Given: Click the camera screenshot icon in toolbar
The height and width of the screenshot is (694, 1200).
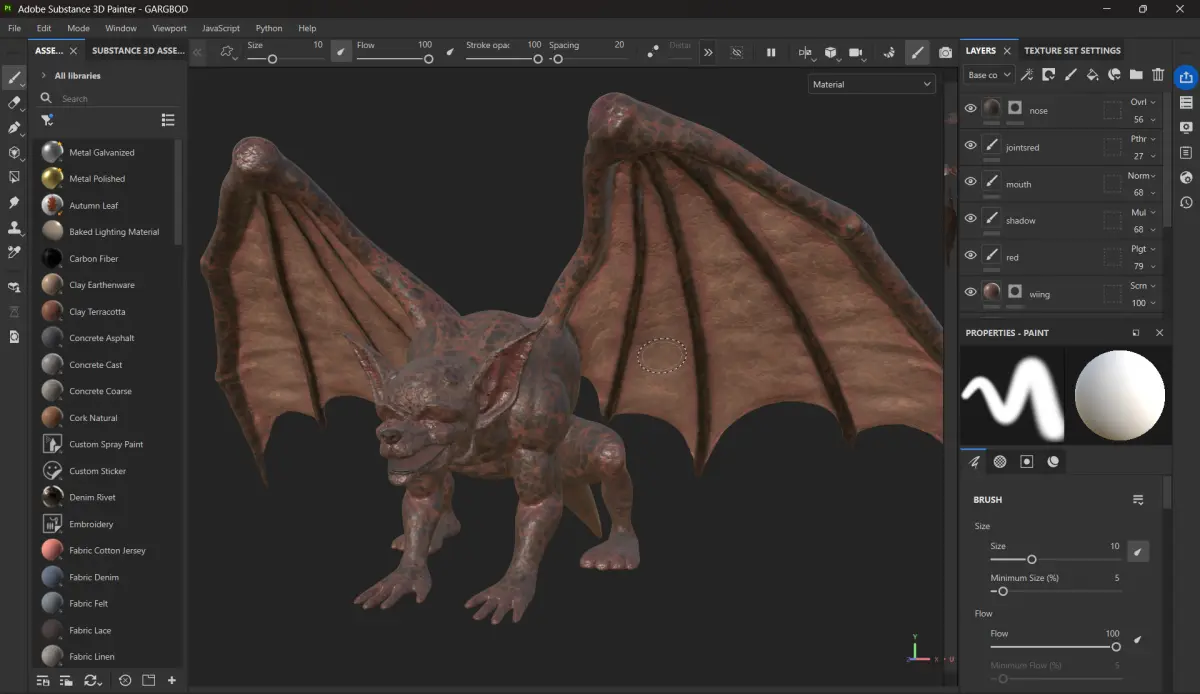Looking at the screenshot, I should tap(945, 52).
